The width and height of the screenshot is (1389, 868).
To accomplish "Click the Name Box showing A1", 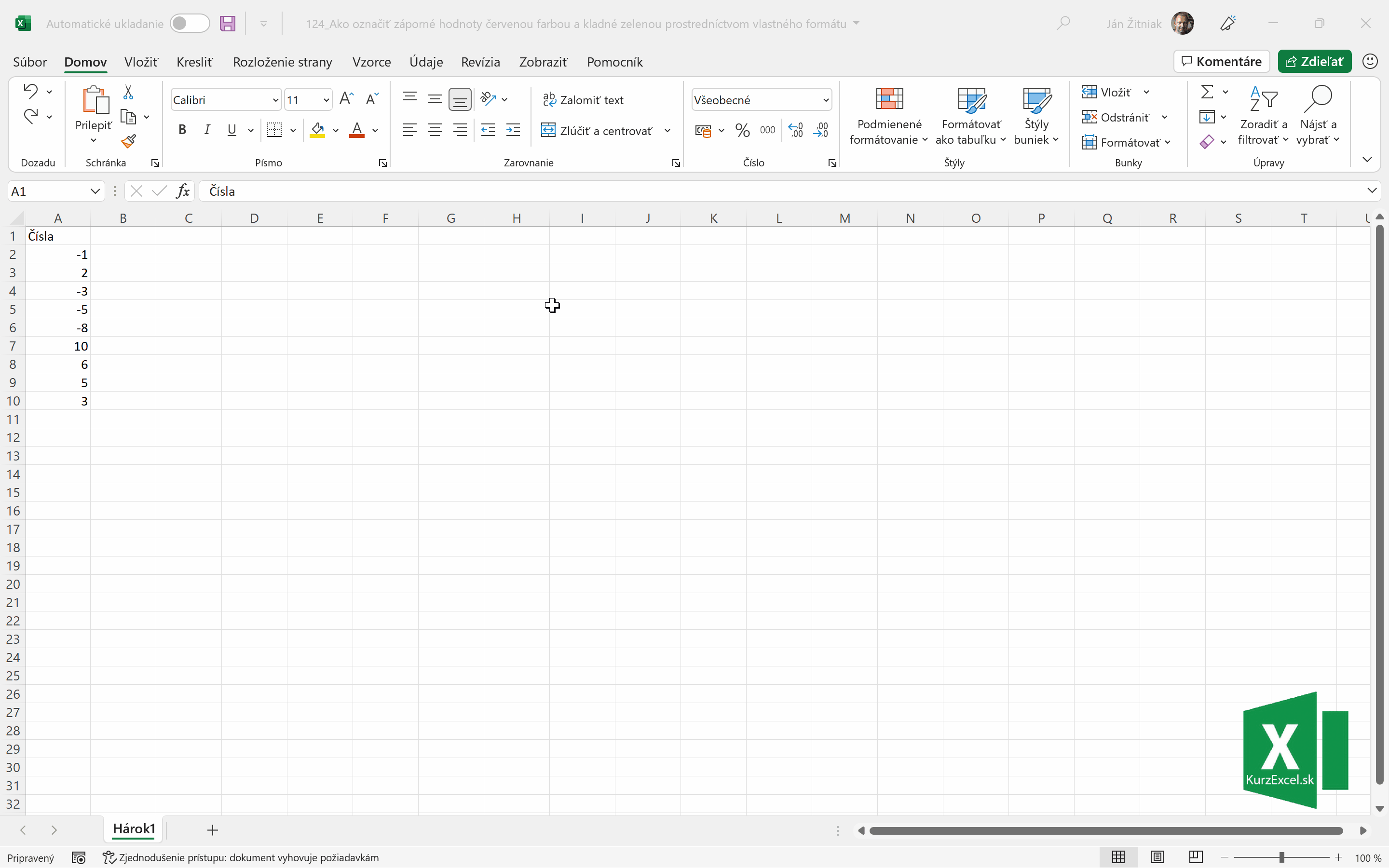I will pyautogui.click(x=56, y=191).
